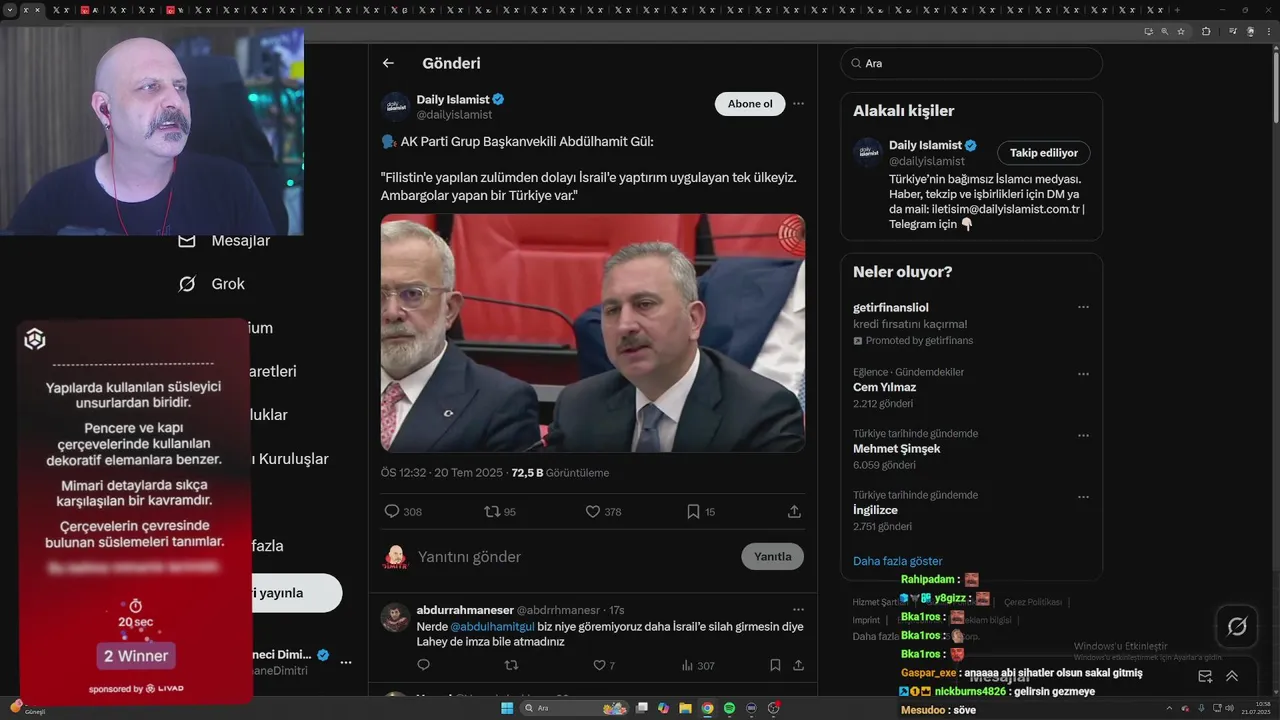Submit reply with the Yanıtla button
1280x720 pixels.
(772, 557)
